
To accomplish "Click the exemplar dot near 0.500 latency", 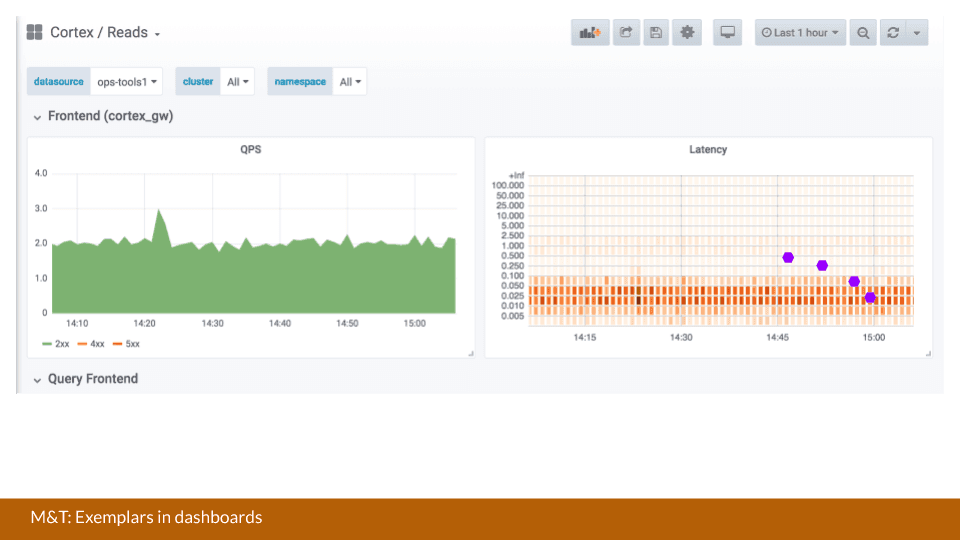I will [788, 258].
